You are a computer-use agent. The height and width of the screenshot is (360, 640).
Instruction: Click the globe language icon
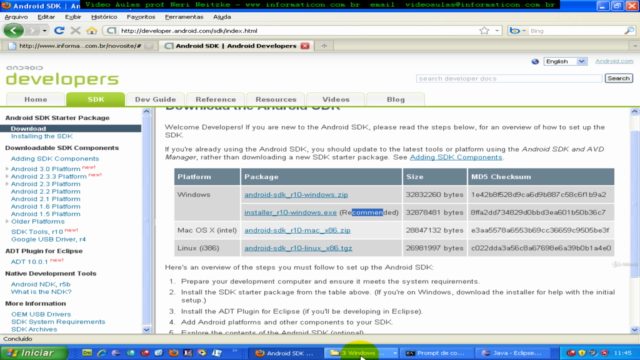coord(535,61)
